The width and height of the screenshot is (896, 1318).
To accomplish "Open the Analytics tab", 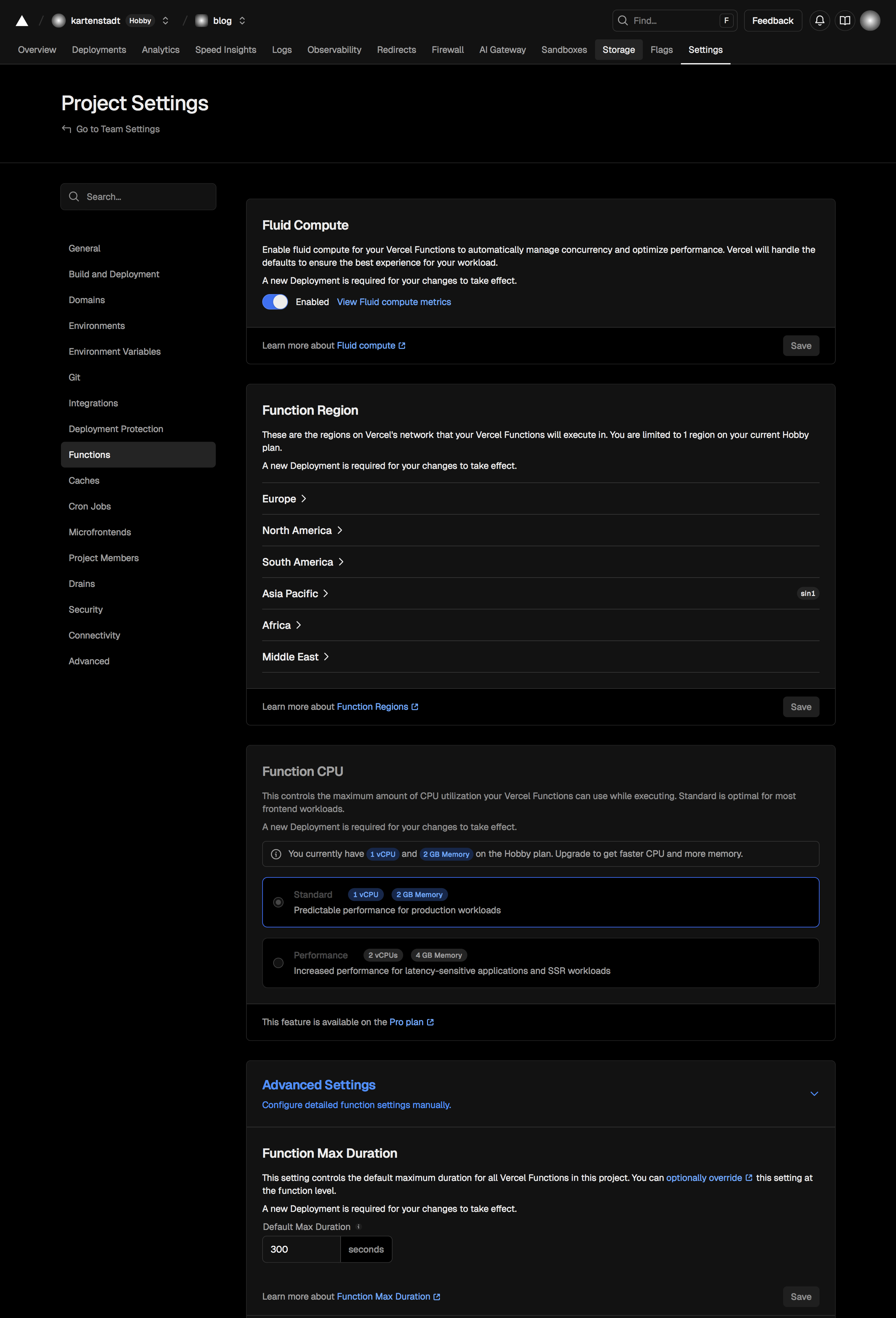I will coord(161,50).
